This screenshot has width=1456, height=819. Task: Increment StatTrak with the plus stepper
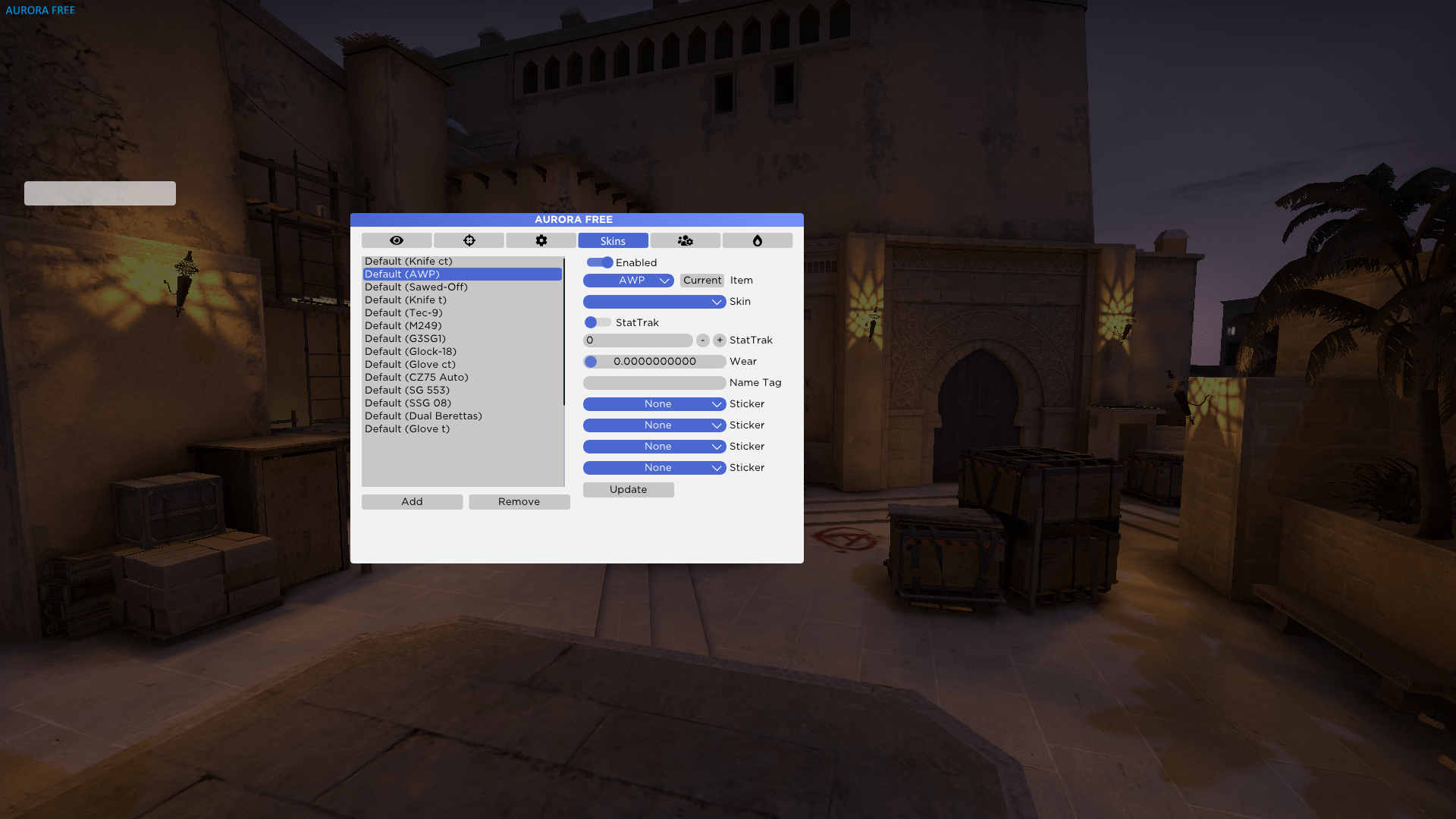tap(719, 340)
